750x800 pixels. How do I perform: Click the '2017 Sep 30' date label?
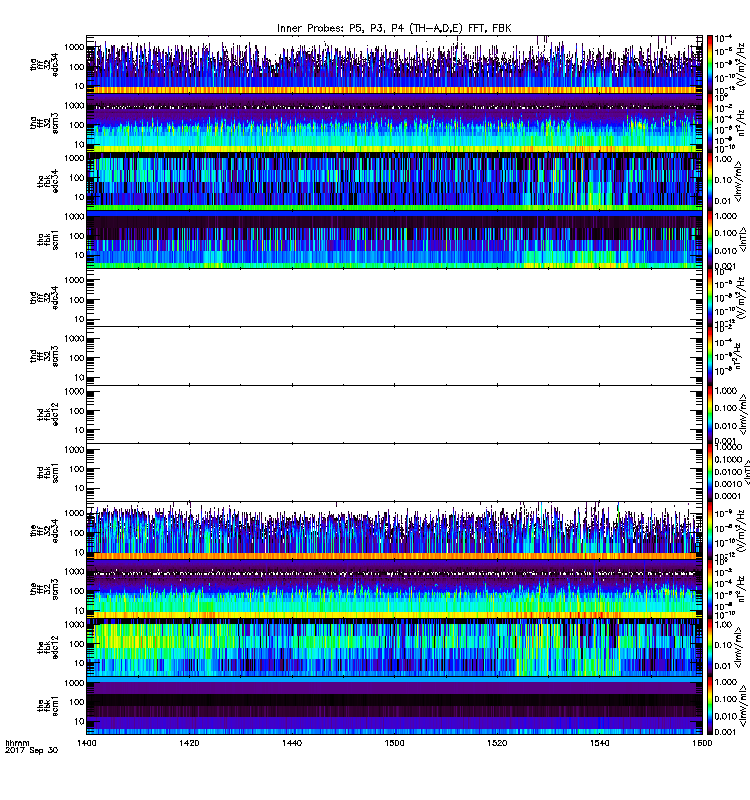coord(31,751)
